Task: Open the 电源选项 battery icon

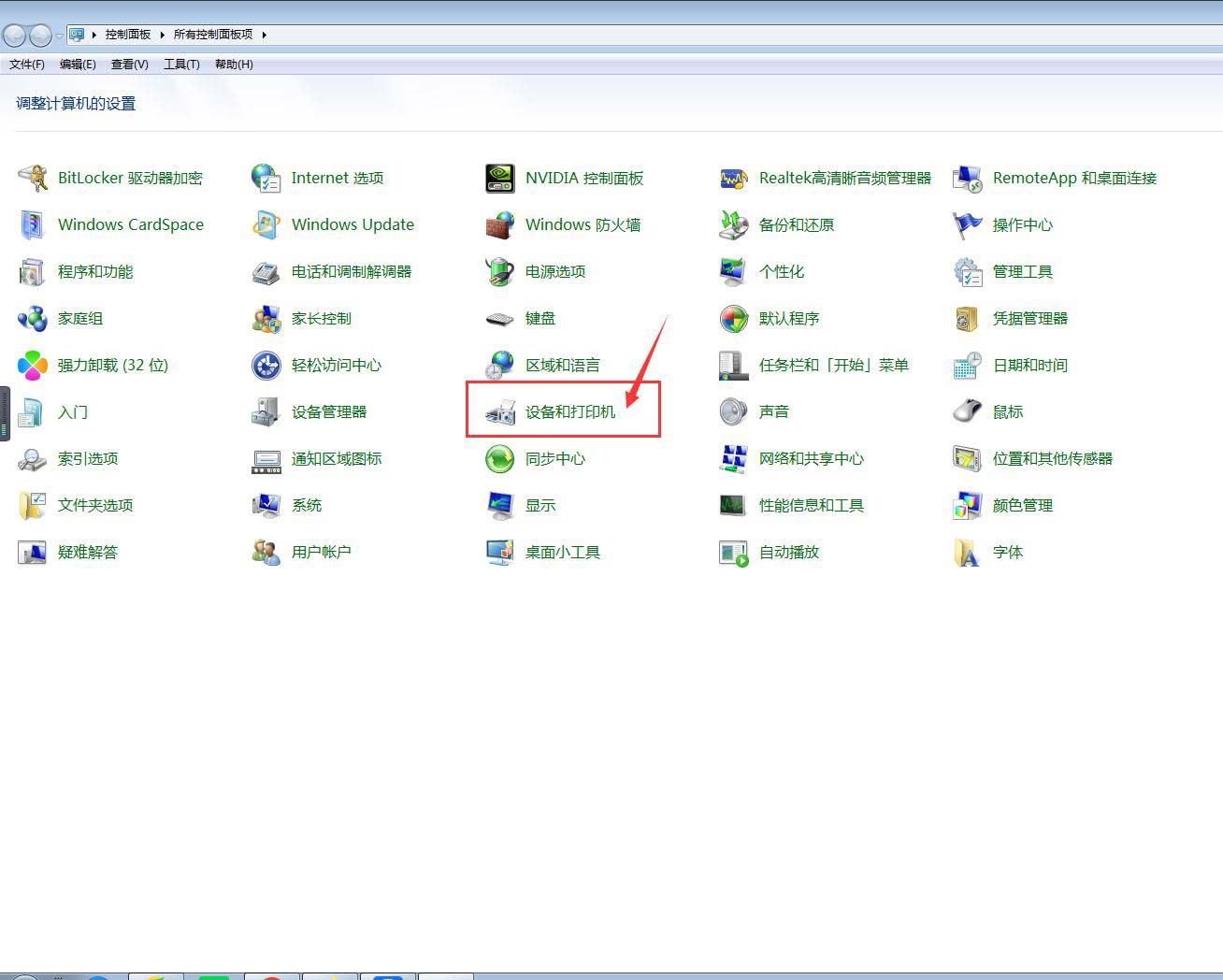Action: pyautogui.click(x=499, y=271)
